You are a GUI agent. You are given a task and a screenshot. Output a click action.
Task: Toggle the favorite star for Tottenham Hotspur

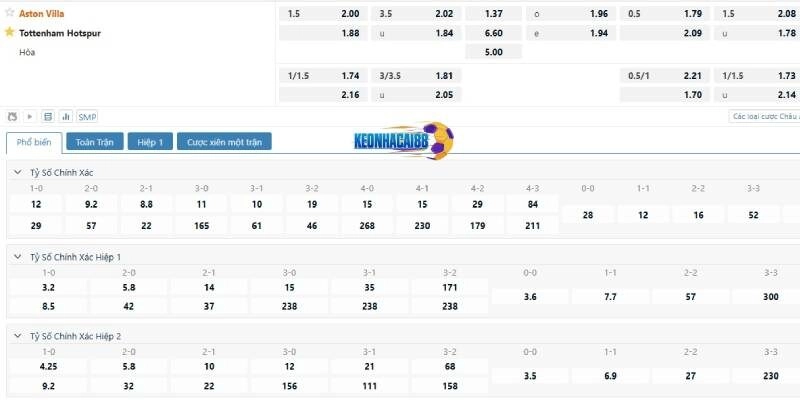(x=10, y=32)
